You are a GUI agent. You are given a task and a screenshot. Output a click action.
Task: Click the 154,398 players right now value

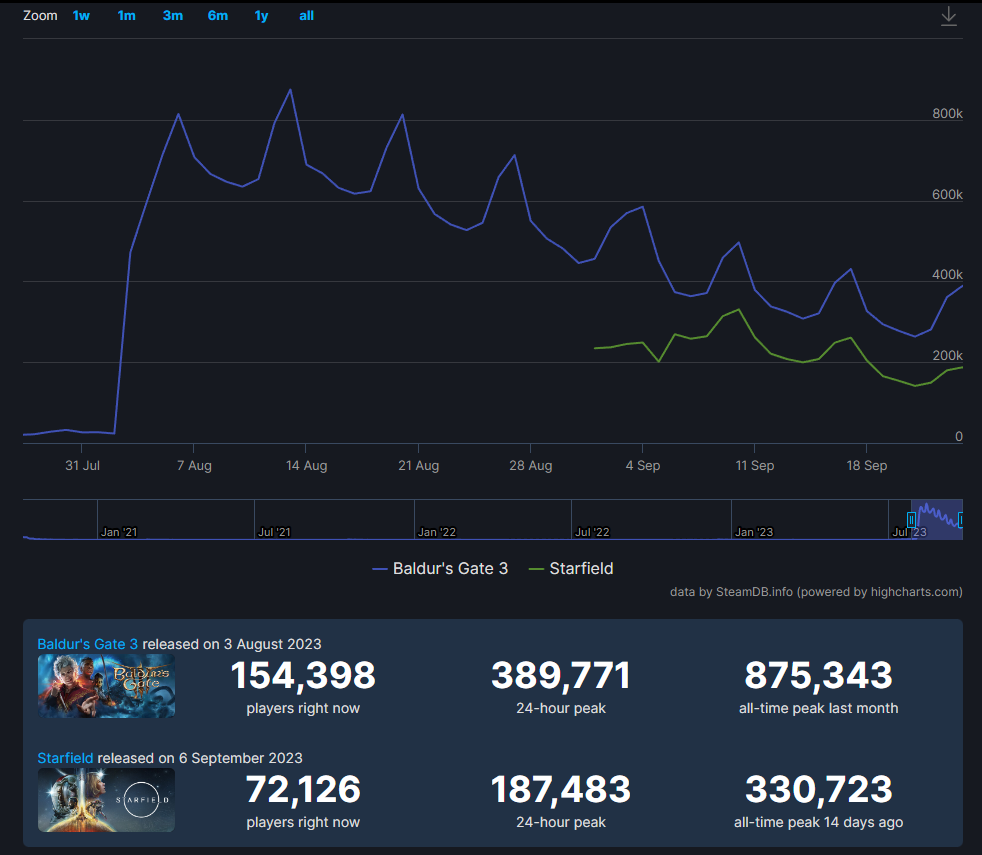(x=303, y=675)
